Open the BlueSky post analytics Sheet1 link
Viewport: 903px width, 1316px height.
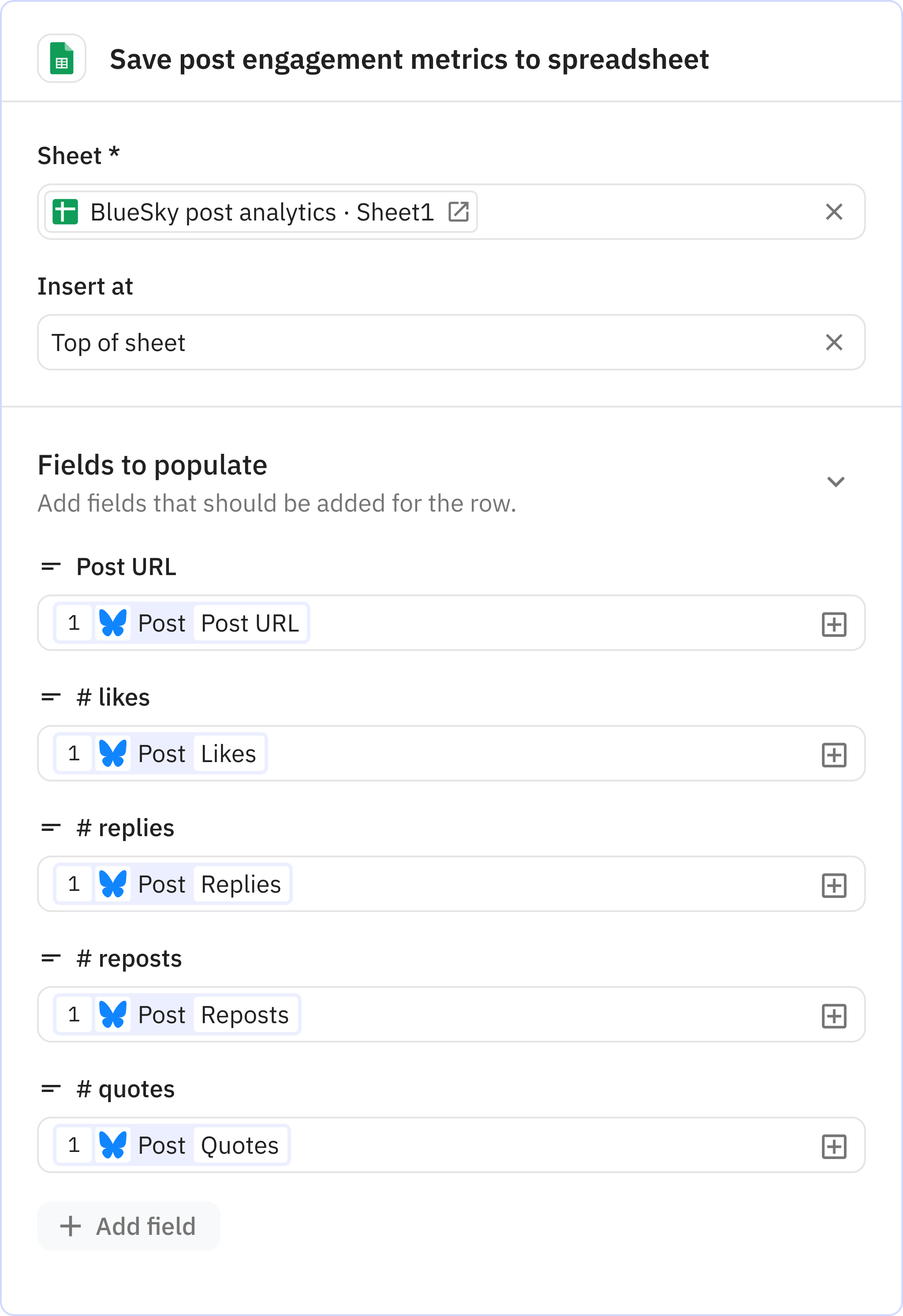tap(261, 212)
